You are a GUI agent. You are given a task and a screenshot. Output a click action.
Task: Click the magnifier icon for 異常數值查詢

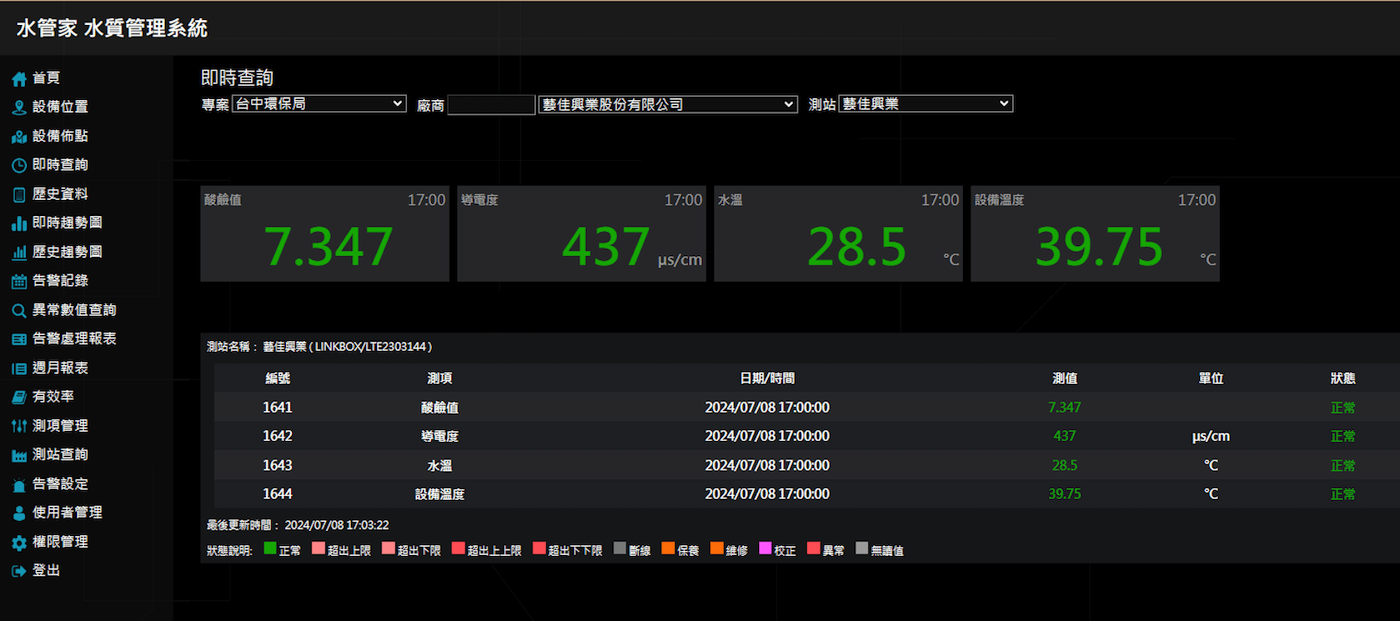coord(19,310)
